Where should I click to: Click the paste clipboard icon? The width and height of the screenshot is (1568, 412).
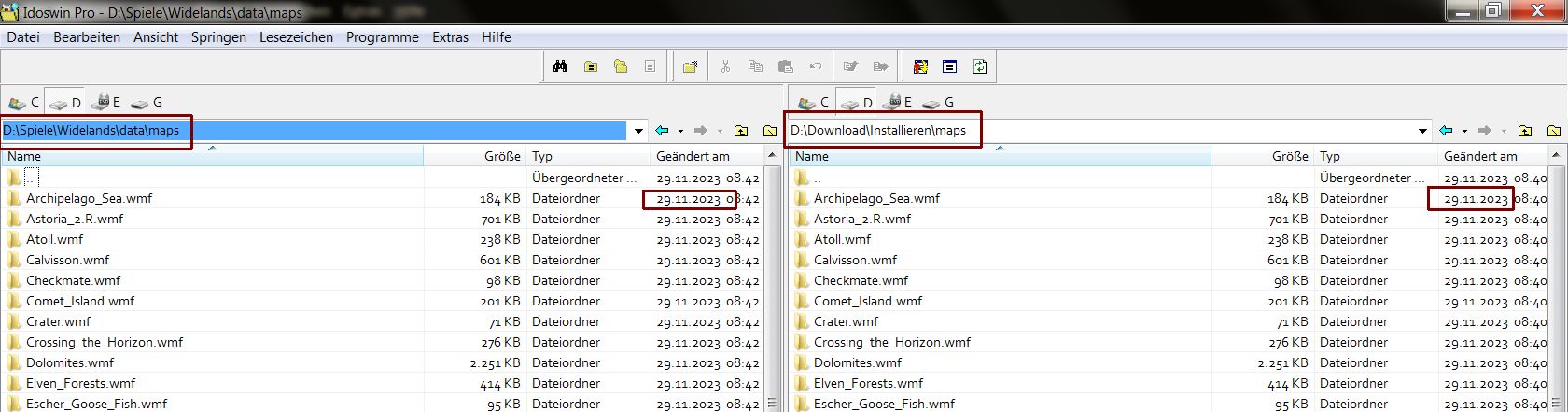(785, 66)
